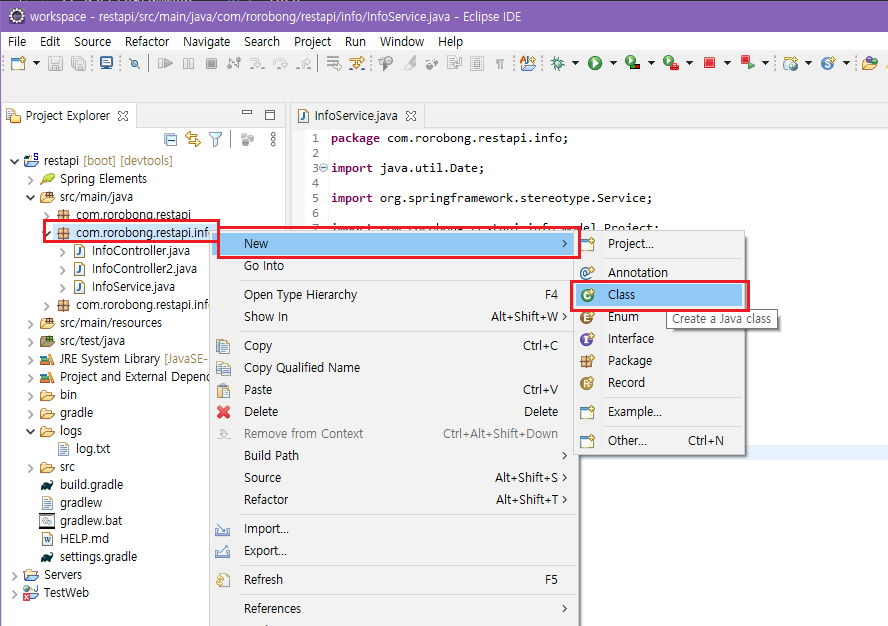The height and width of the screenshot is (626, 888).
Task: Expand the Spring Elements node
Action: click(31, 180)
